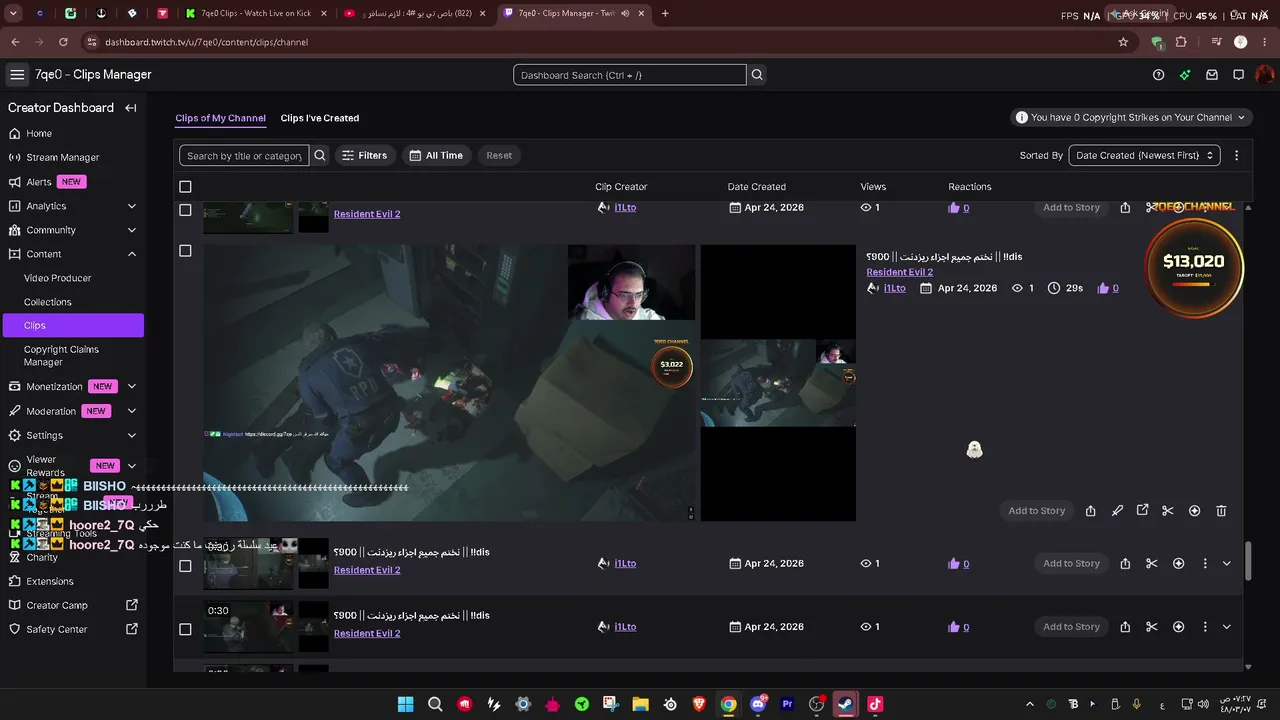1280x720 pixels.
Task: Click the sparkle circle icon on expanded clip
Action: click(x=1194, y=511)
